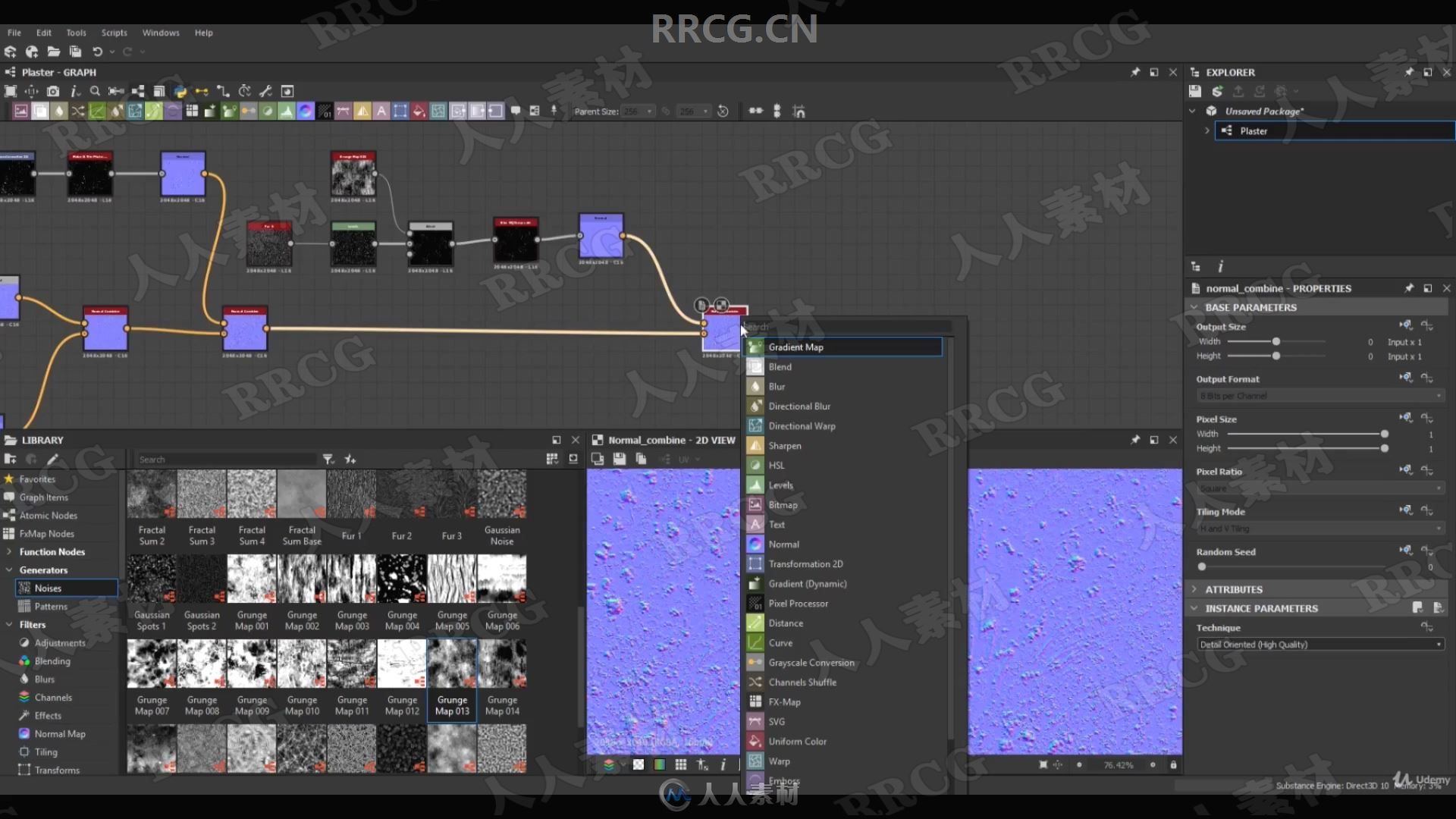Click the undo arrow in top toolbar
The width and height of the screenshot is (1456, 819).
point(97,52)
